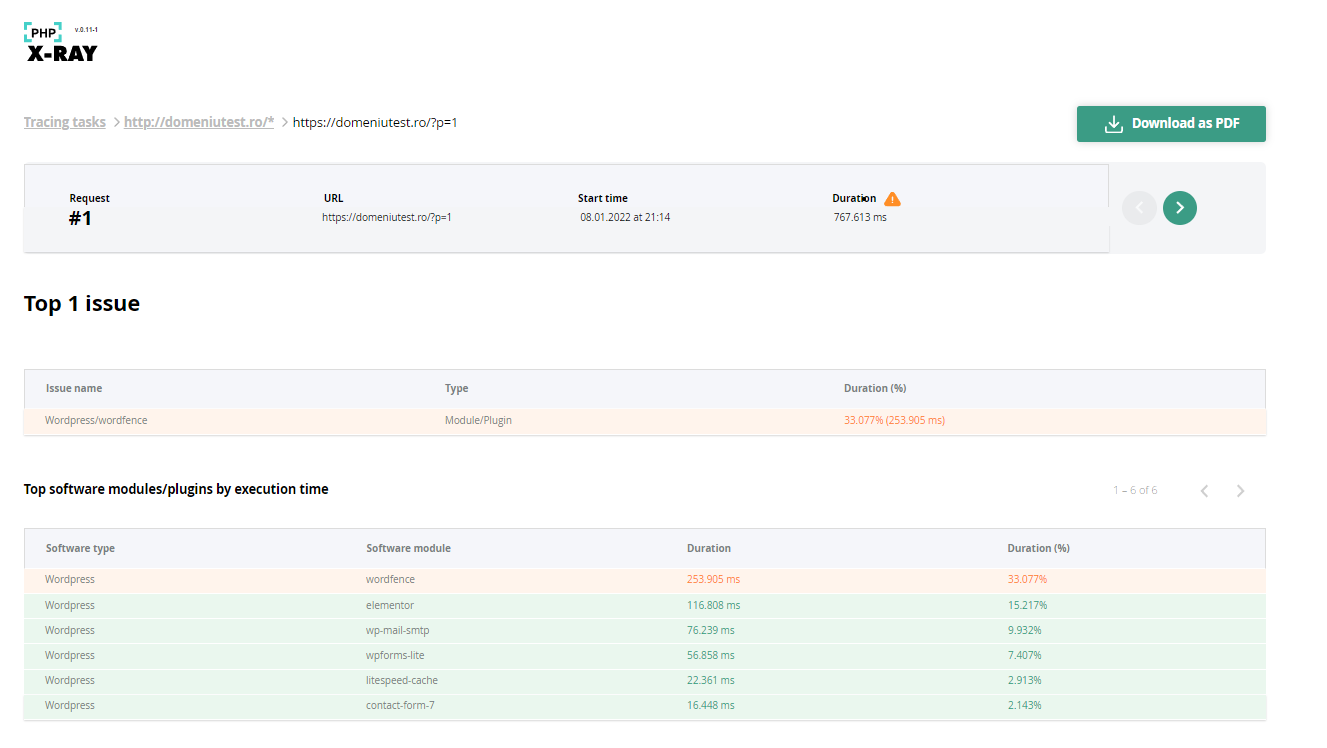This screenshot has width=1327, height=748.
Task: Click the 7.407% percentage cell
Action: click(x=1025, y=655)
